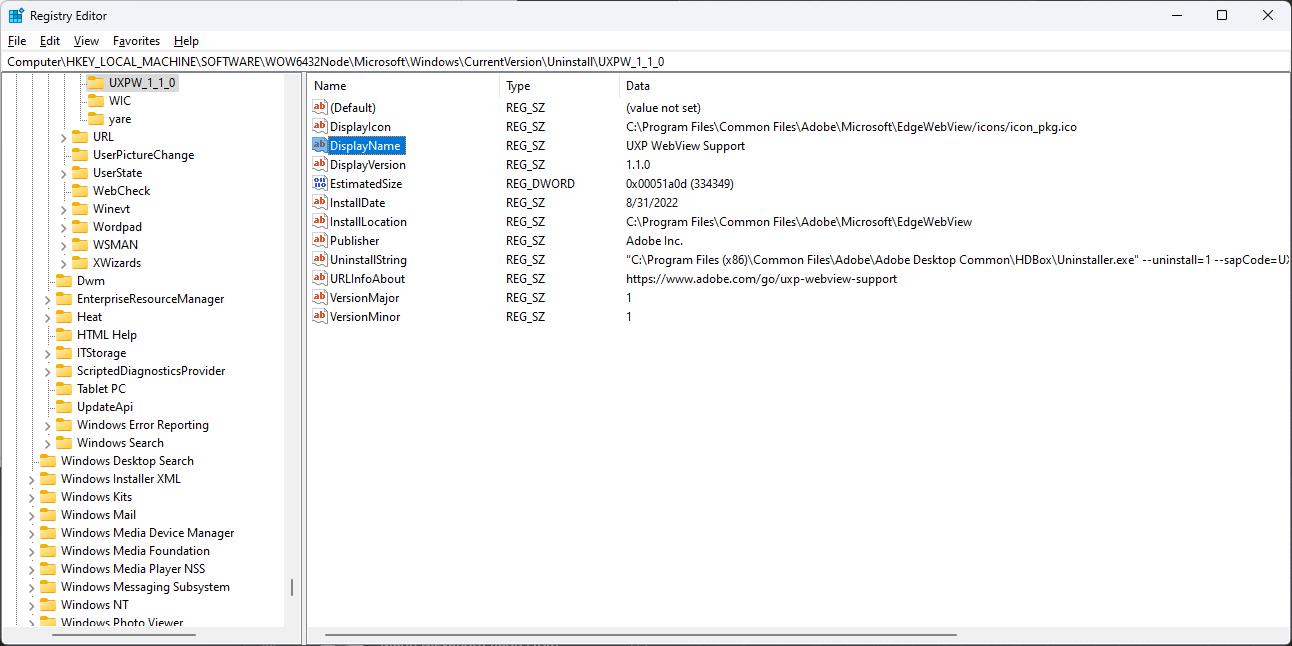Expand the WSMAN key
Viewport: 1292px width, 646px height.
(x=63, y=245)
